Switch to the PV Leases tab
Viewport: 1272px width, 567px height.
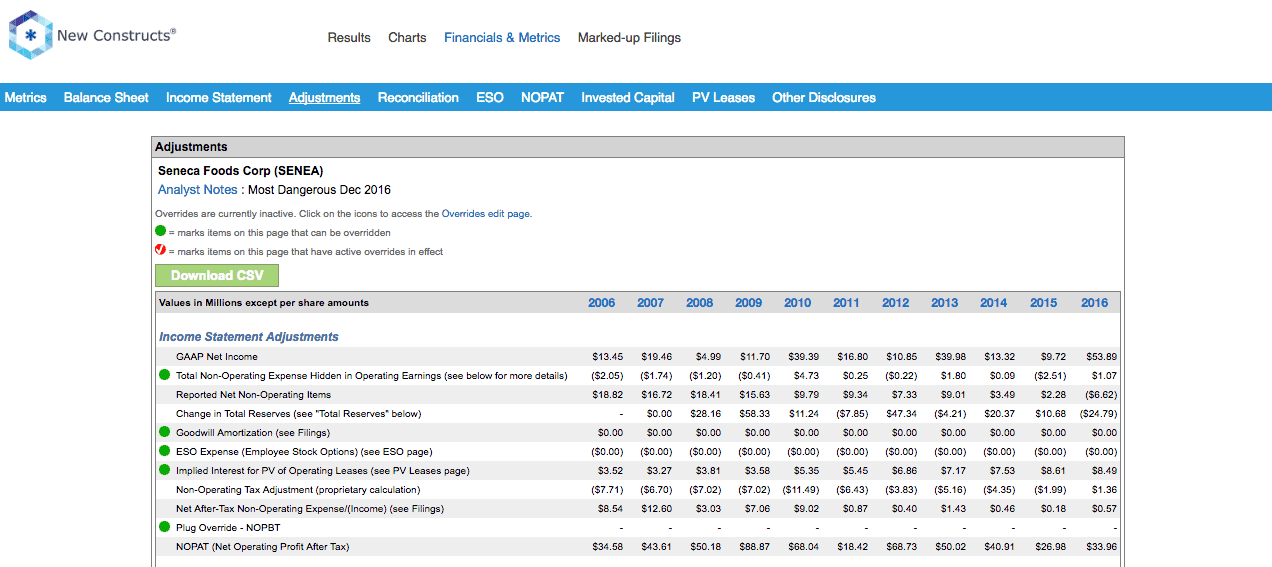(x=724, y=97)
